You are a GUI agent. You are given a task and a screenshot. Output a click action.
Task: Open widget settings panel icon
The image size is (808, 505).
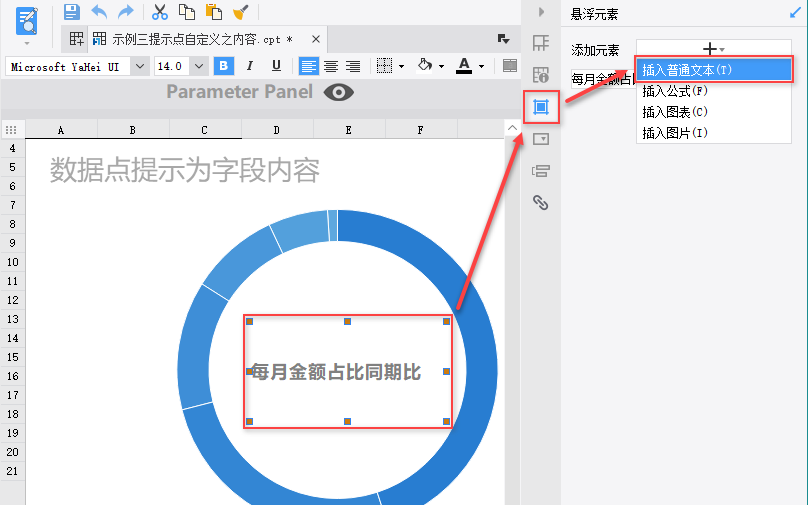point(541,139)
